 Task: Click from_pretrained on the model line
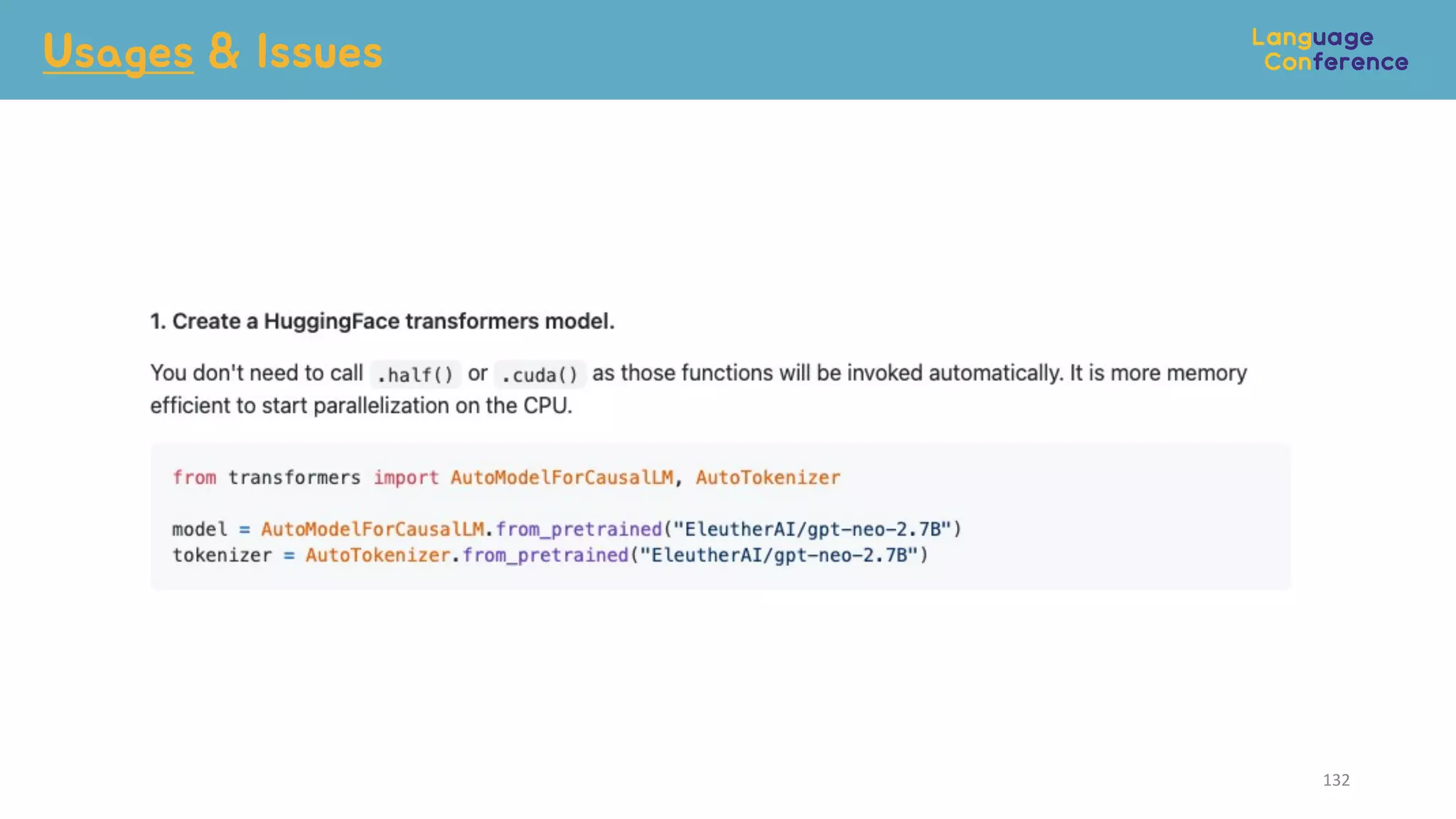[x=579, y=530]
